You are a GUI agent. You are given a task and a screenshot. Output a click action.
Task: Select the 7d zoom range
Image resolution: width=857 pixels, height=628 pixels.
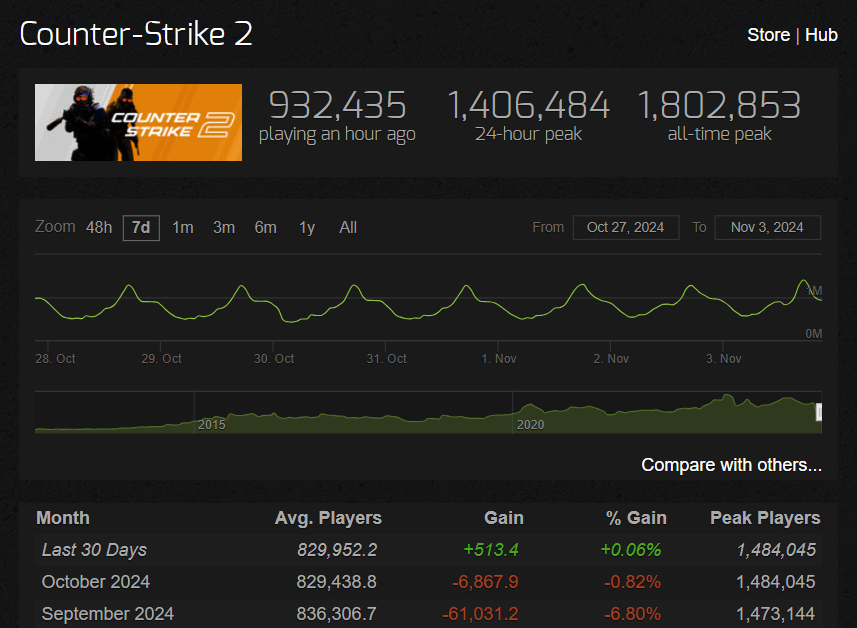[141, 227]
